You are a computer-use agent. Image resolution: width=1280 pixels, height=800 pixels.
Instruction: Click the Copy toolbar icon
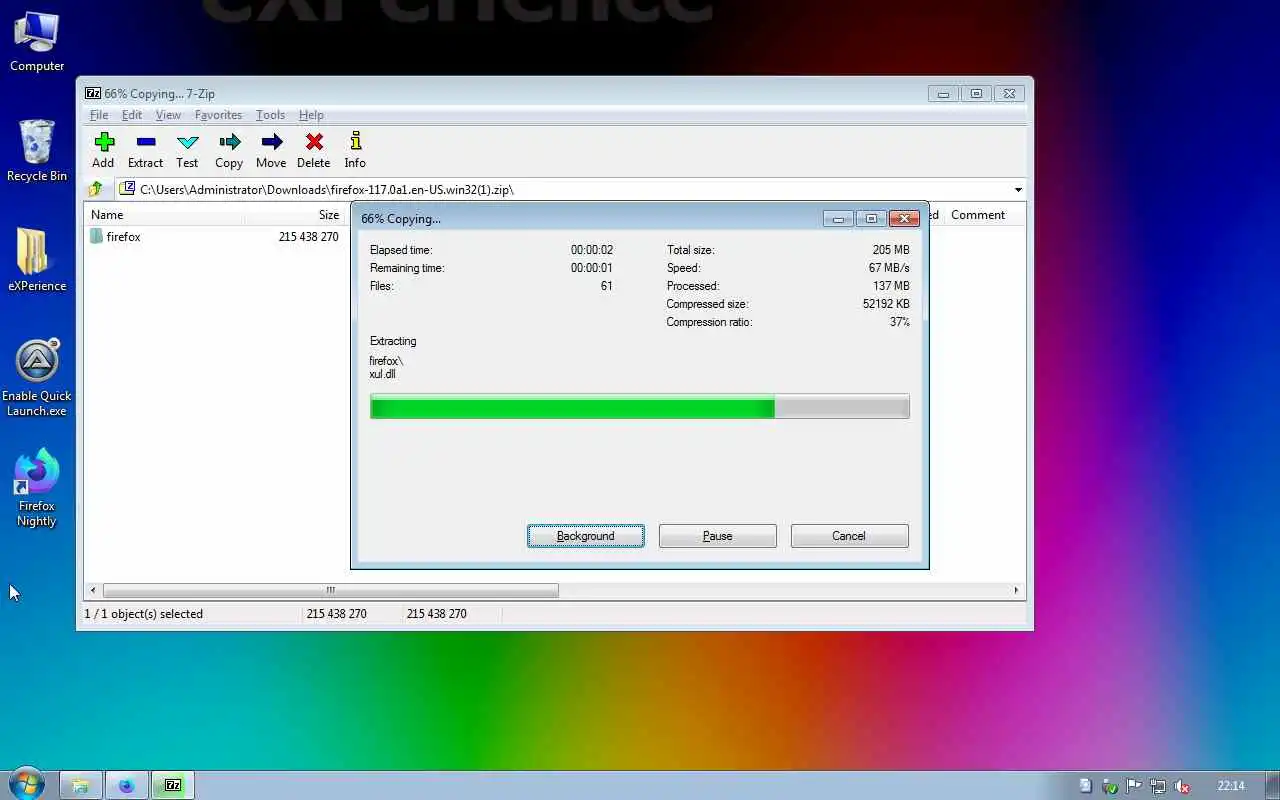[229, 142]
